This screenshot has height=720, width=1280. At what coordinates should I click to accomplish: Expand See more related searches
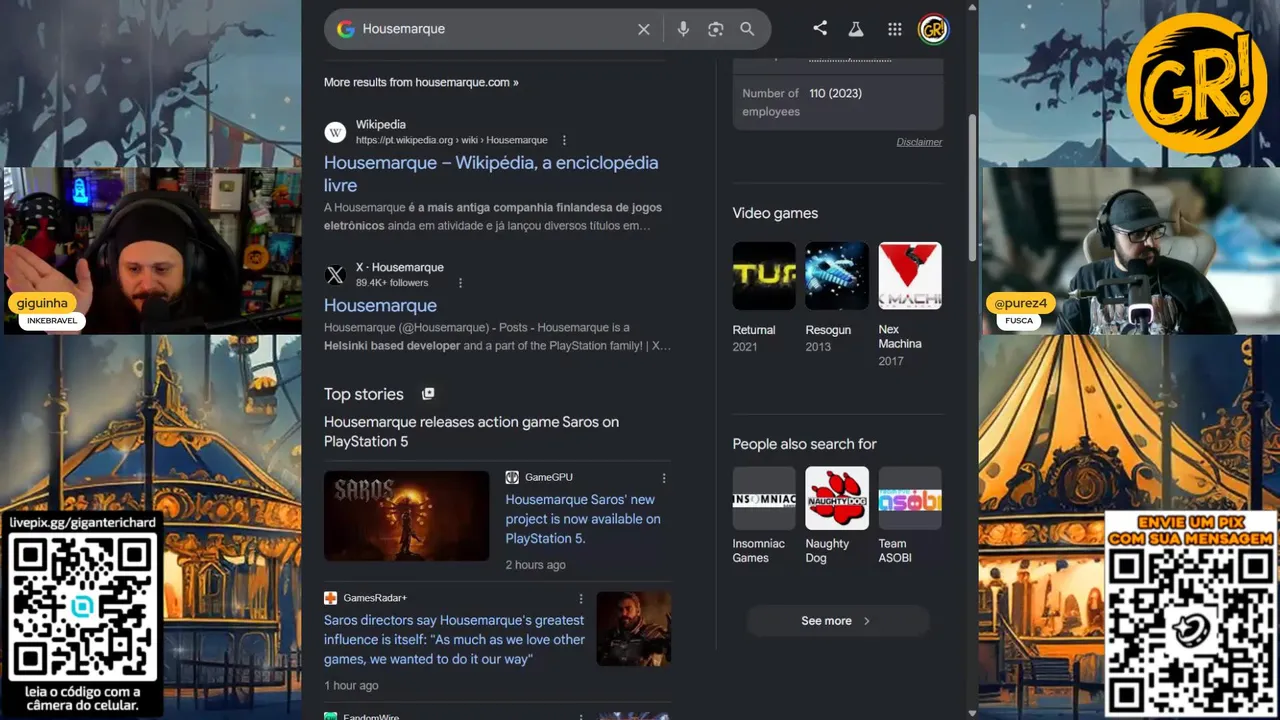[x=837, y=621]
